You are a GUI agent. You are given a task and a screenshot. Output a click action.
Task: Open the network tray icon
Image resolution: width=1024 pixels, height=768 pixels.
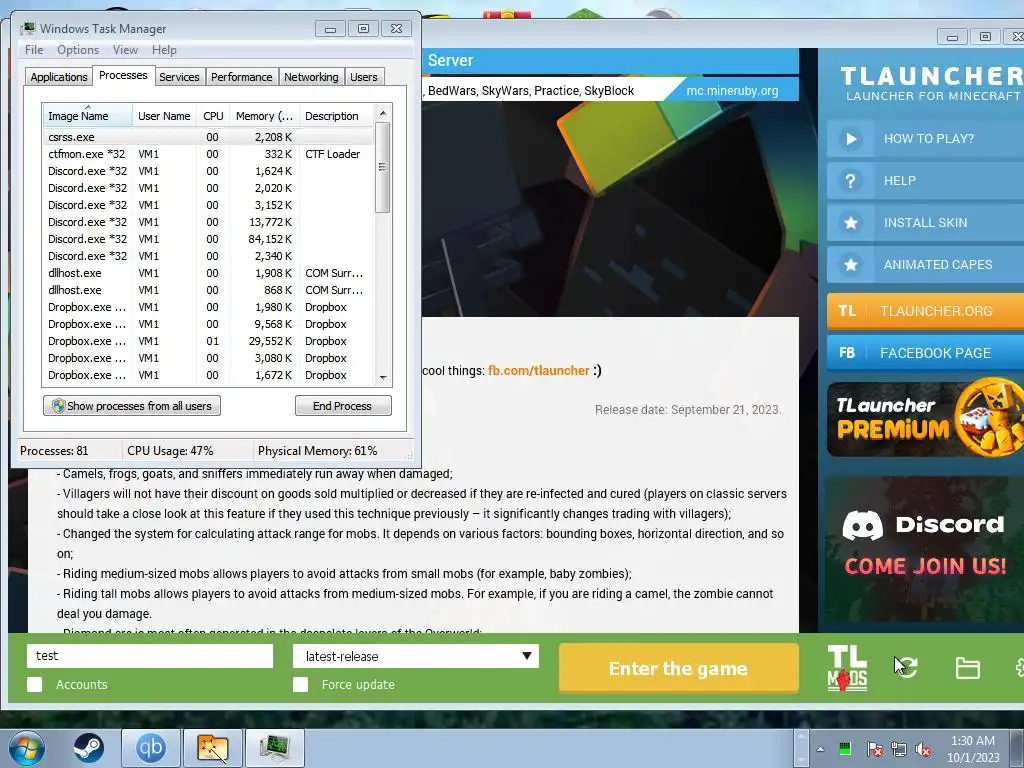[899, 749]
